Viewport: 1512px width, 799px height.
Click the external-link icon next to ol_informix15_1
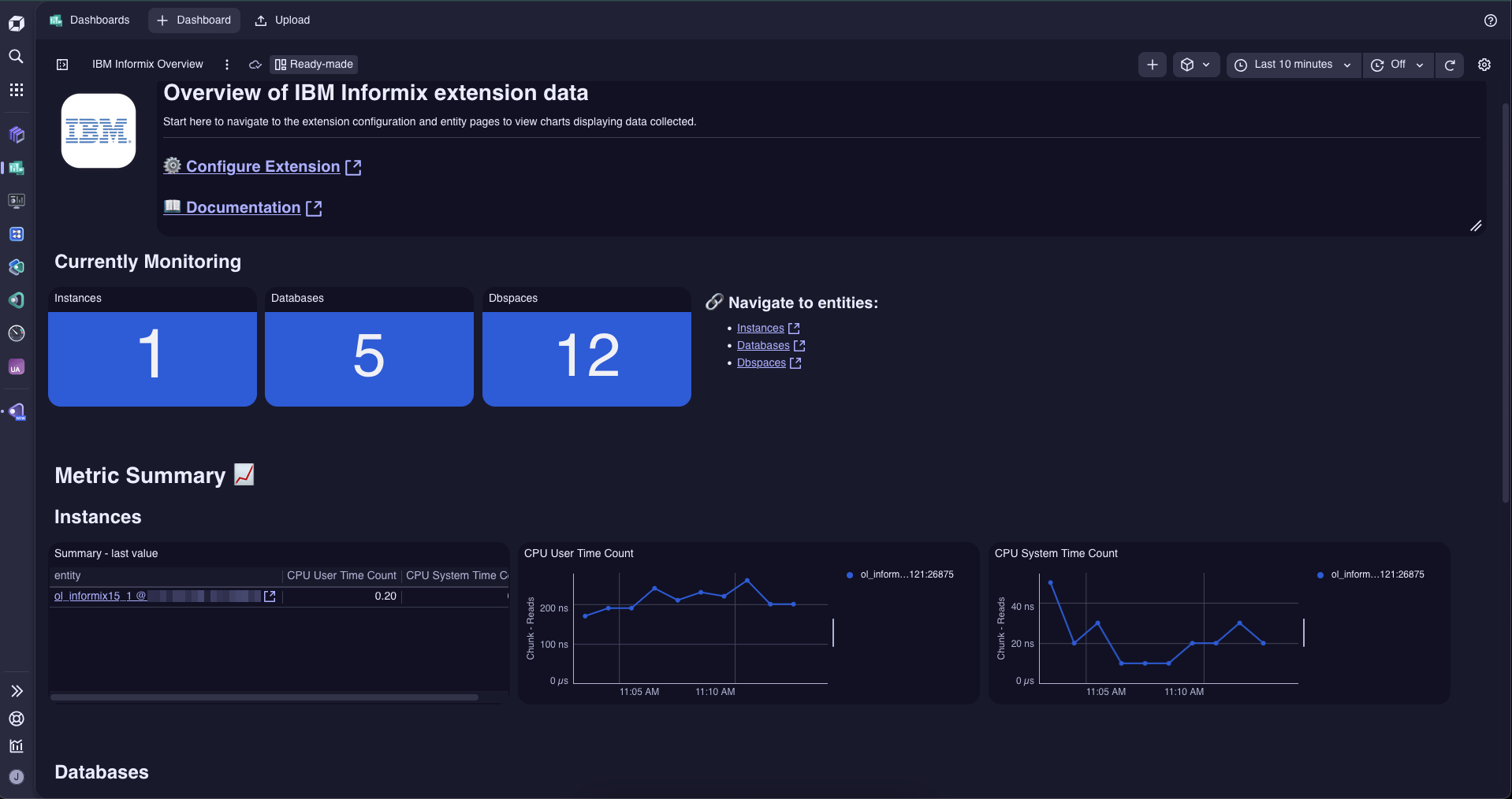pyautogui.click(x=270, y=596)
